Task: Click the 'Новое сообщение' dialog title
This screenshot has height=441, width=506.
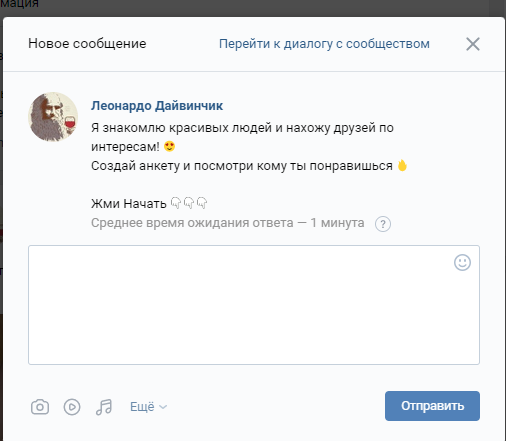Action: point(87,44)
